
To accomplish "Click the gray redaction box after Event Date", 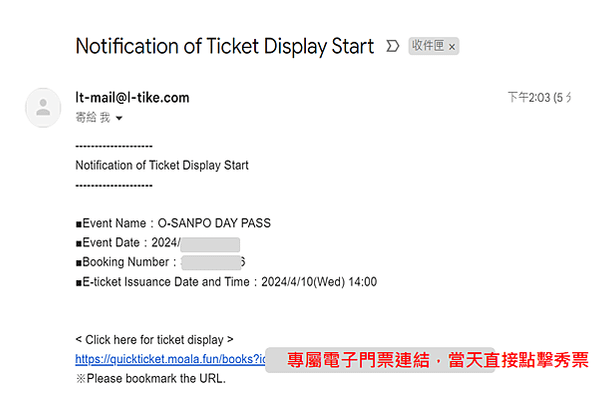I will (x=210, y=244).
